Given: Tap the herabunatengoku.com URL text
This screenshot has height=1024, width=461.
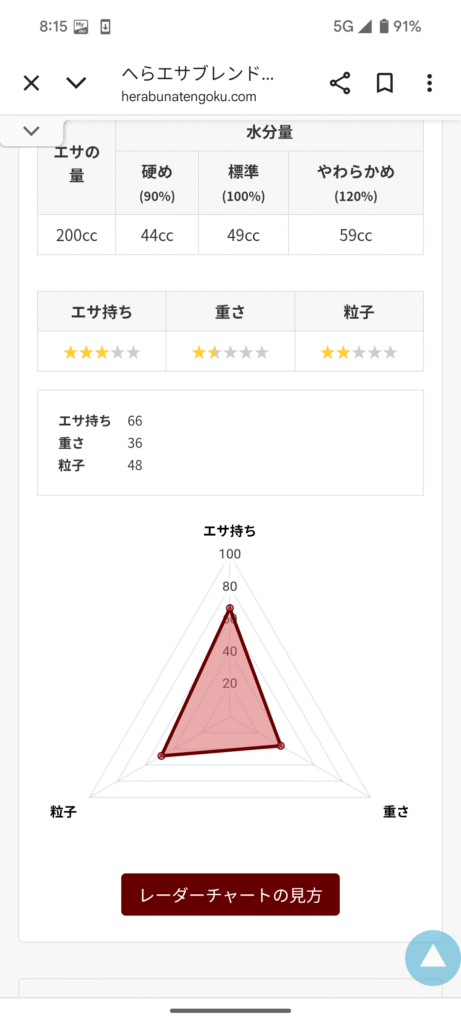Looking at the screenshot, I should [x=189, y=97].
